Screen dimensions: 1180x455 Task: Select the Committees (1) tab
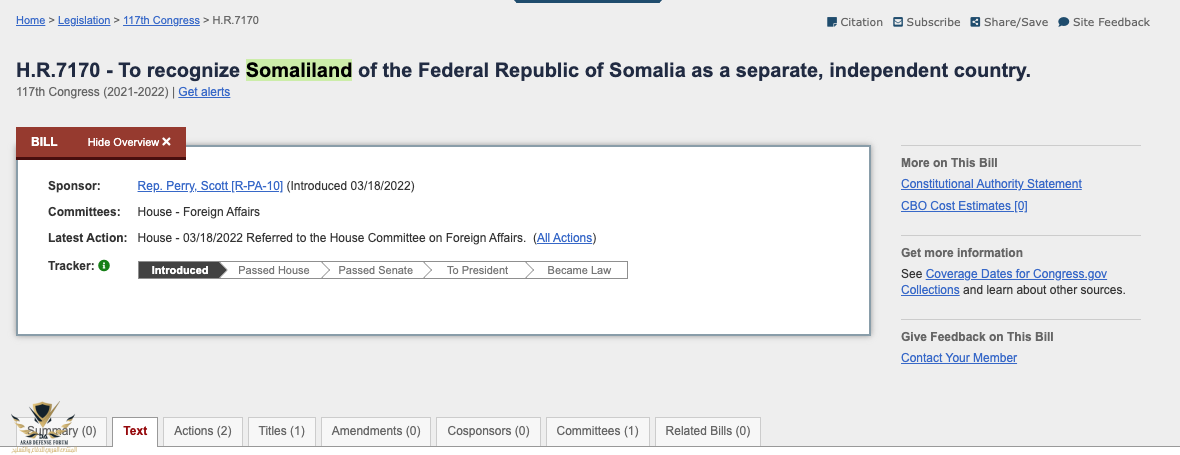pyautogui.click(x=597, y=431)
